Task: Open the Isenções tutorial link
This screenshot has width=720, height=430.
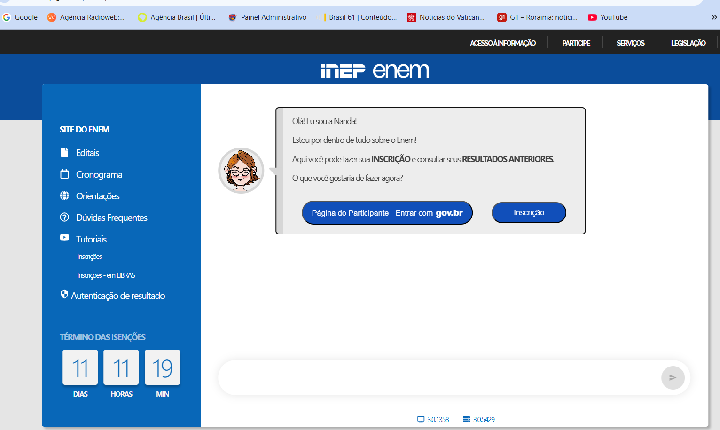Action: pos(90,257)
